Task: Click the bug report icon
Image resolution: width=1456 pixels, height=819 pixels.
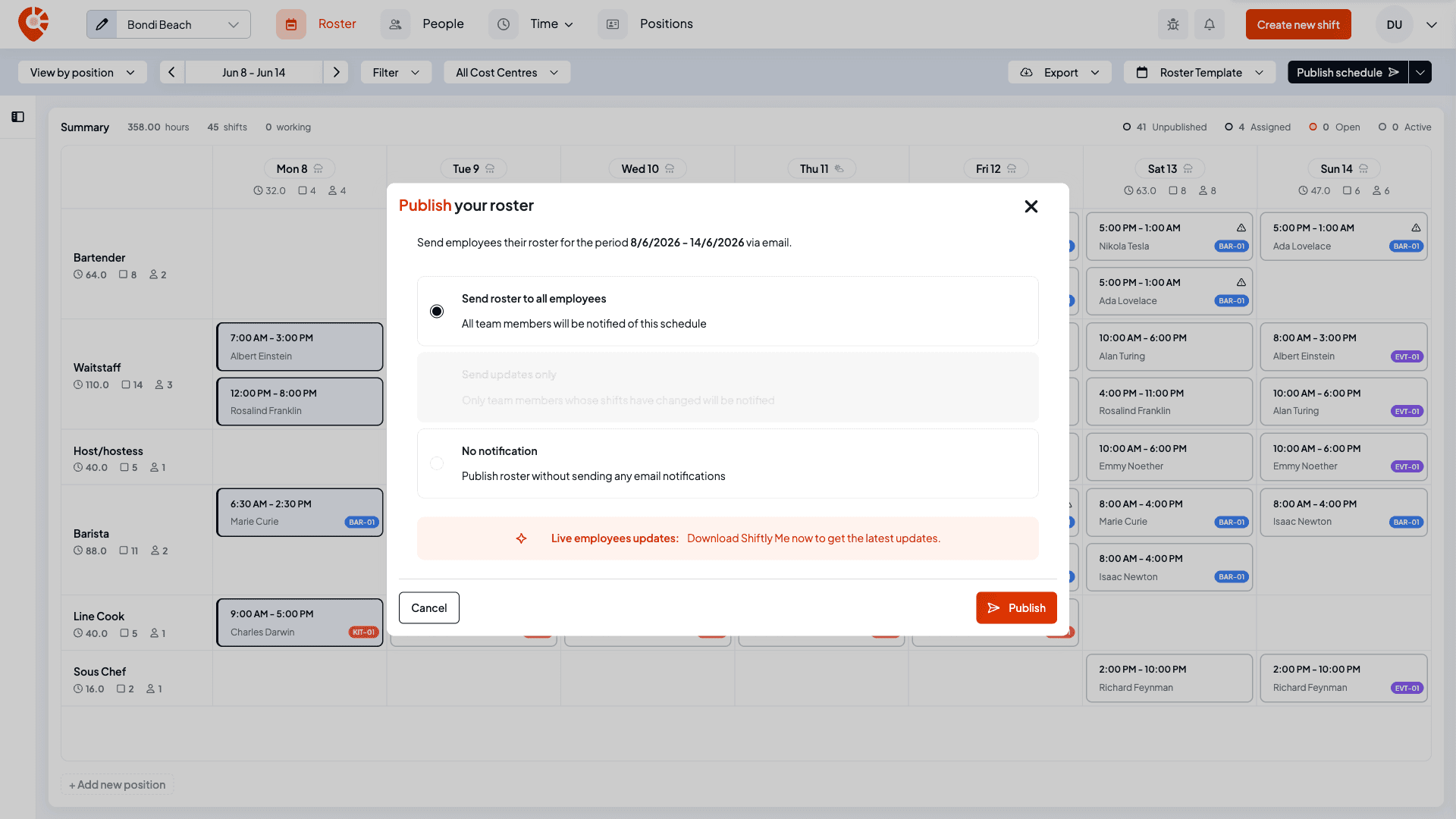Action: point(1173,24)
